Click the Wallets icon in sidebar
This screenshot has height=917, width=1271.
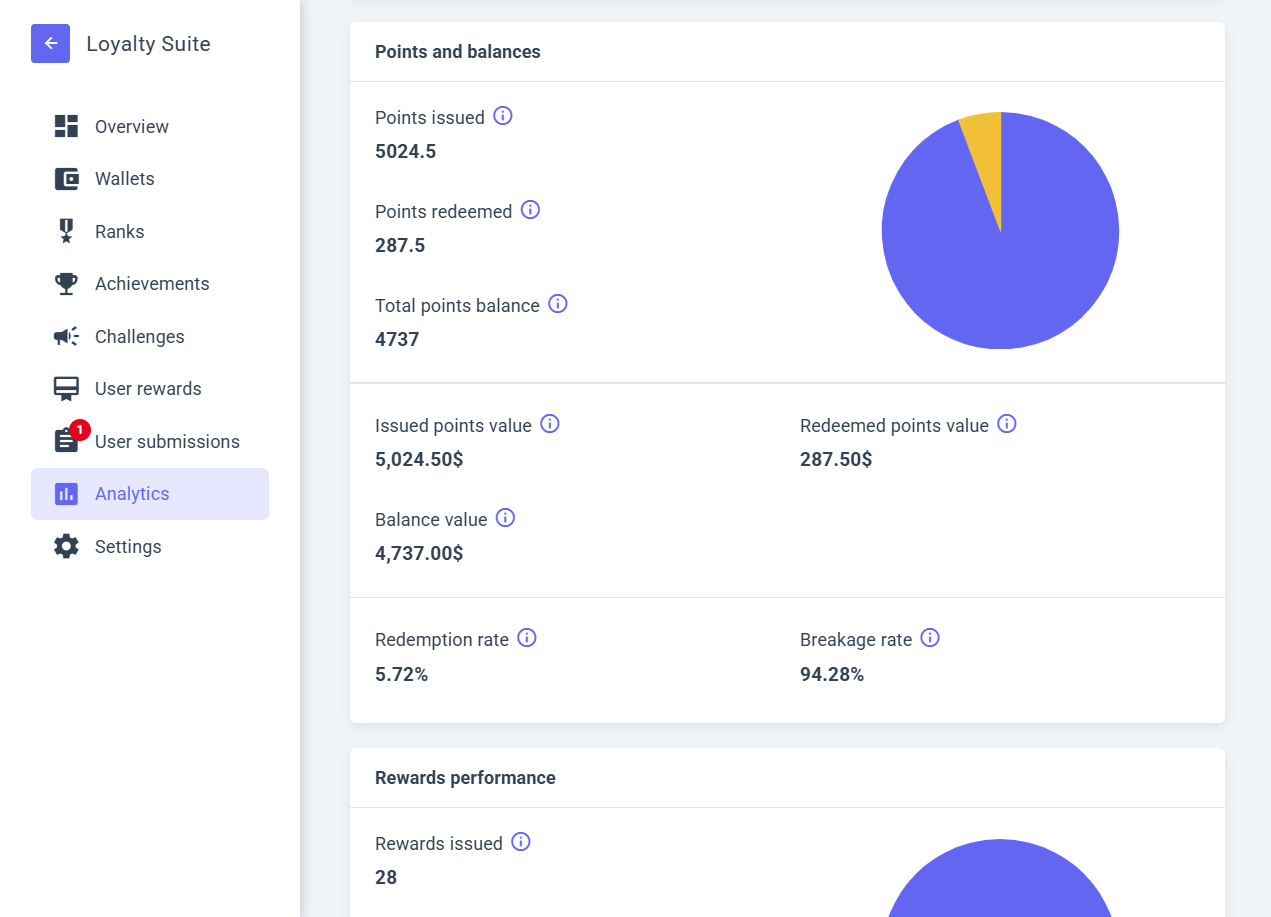click(x=66, y=179)
